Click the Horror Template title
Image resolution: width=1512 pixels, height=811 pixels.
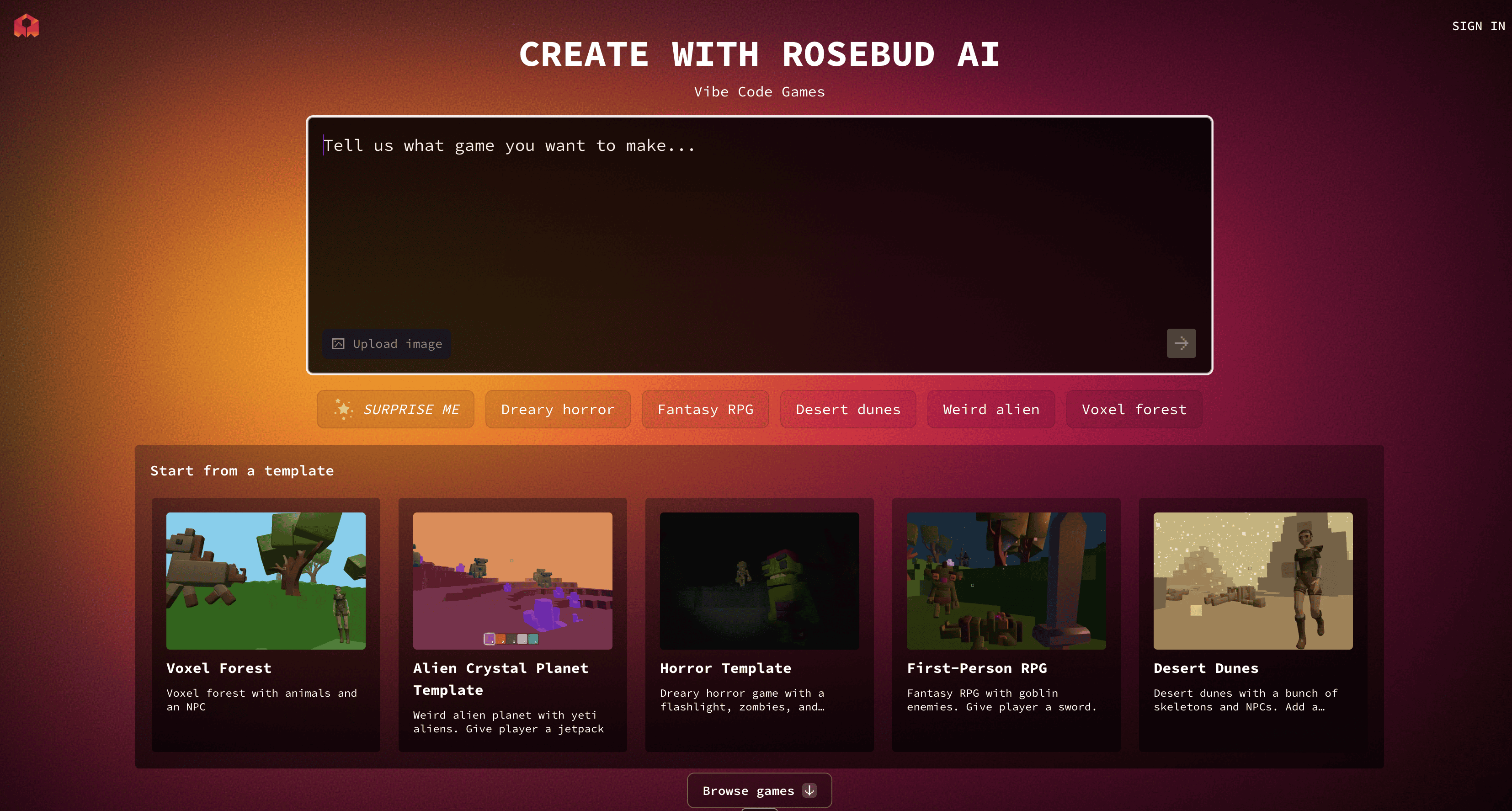point(725,668)
